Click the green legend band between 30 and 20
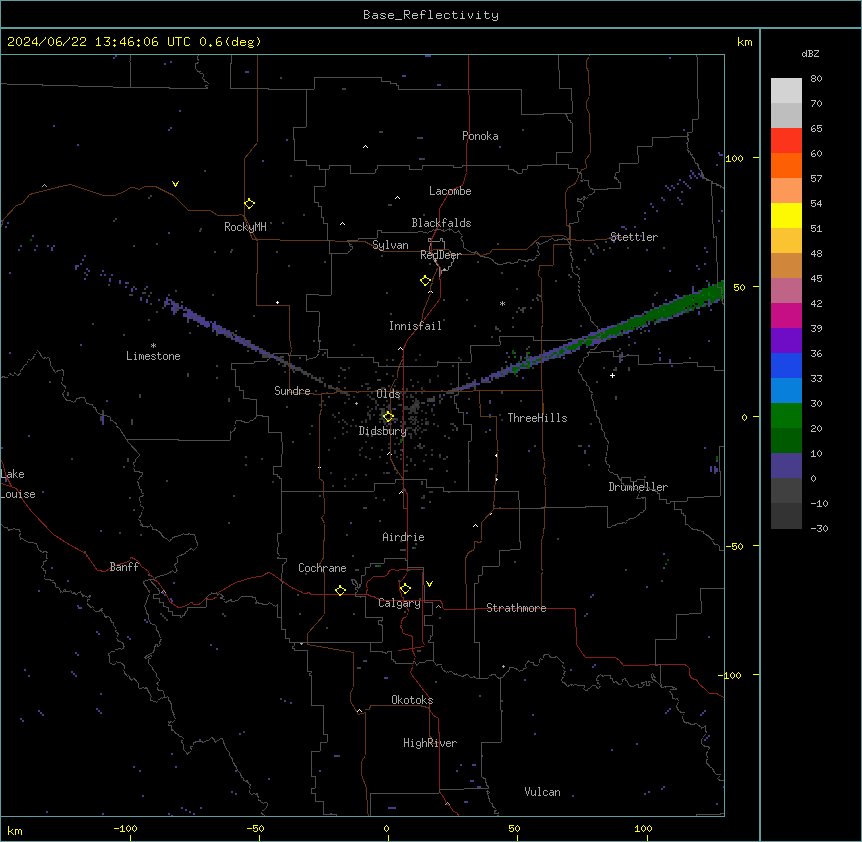Image resolution: width=862 pixels, height=842 pixels. [x=786, y=416]
